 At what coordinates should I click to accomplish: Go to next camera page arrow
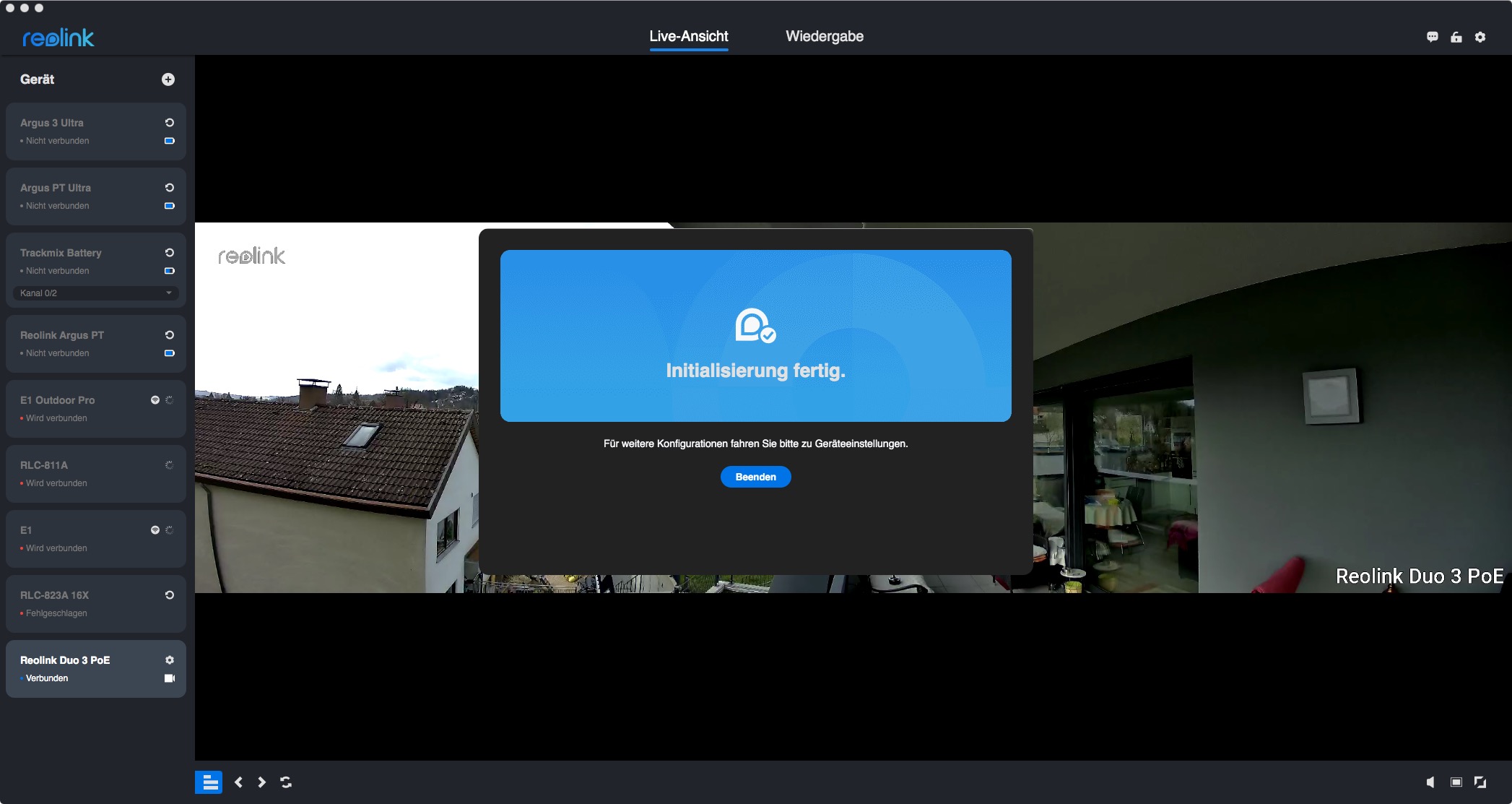point(261,782)
